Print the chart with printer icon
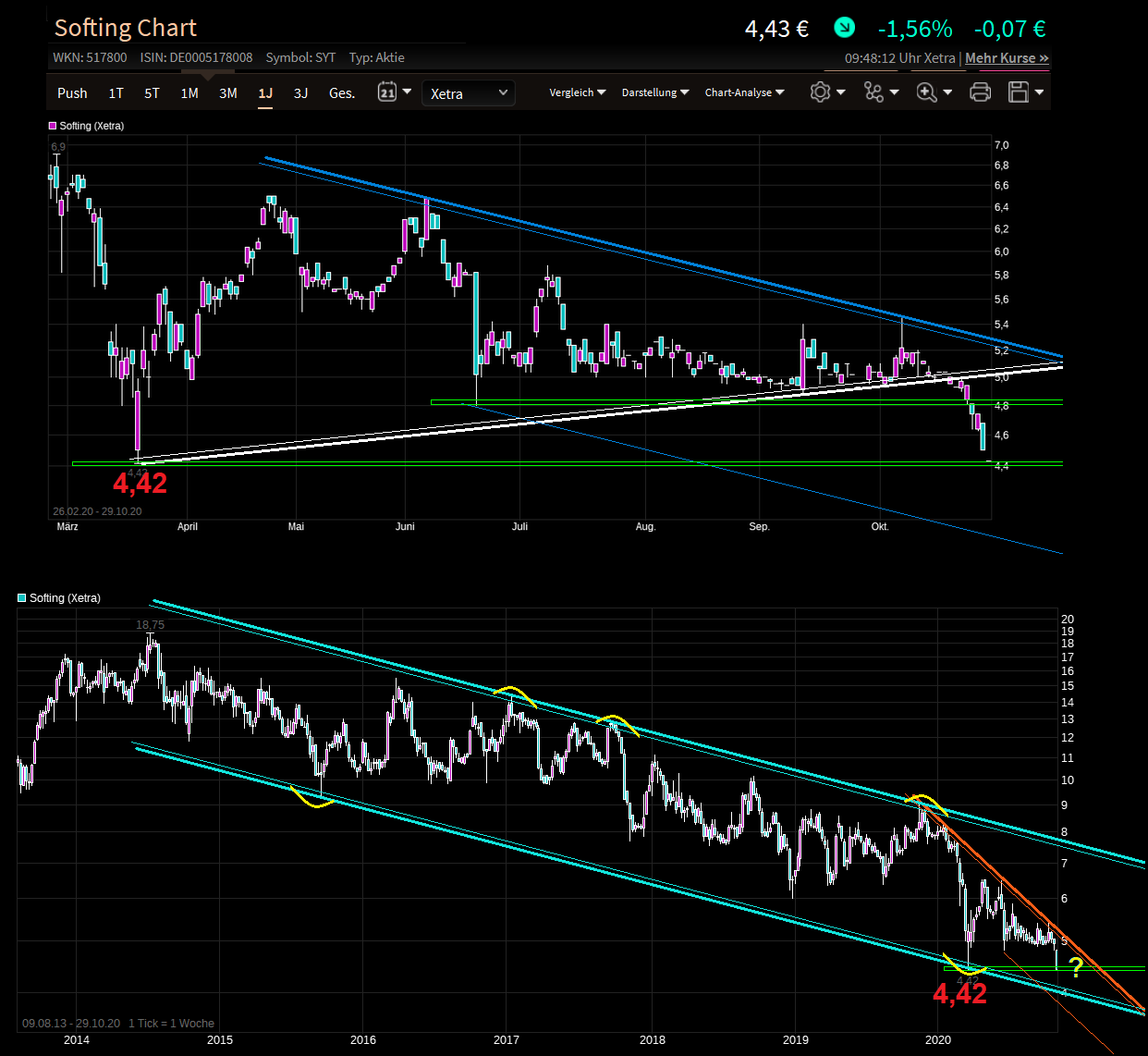The height and width of the screenshot is (1056, 1148). 980,92
